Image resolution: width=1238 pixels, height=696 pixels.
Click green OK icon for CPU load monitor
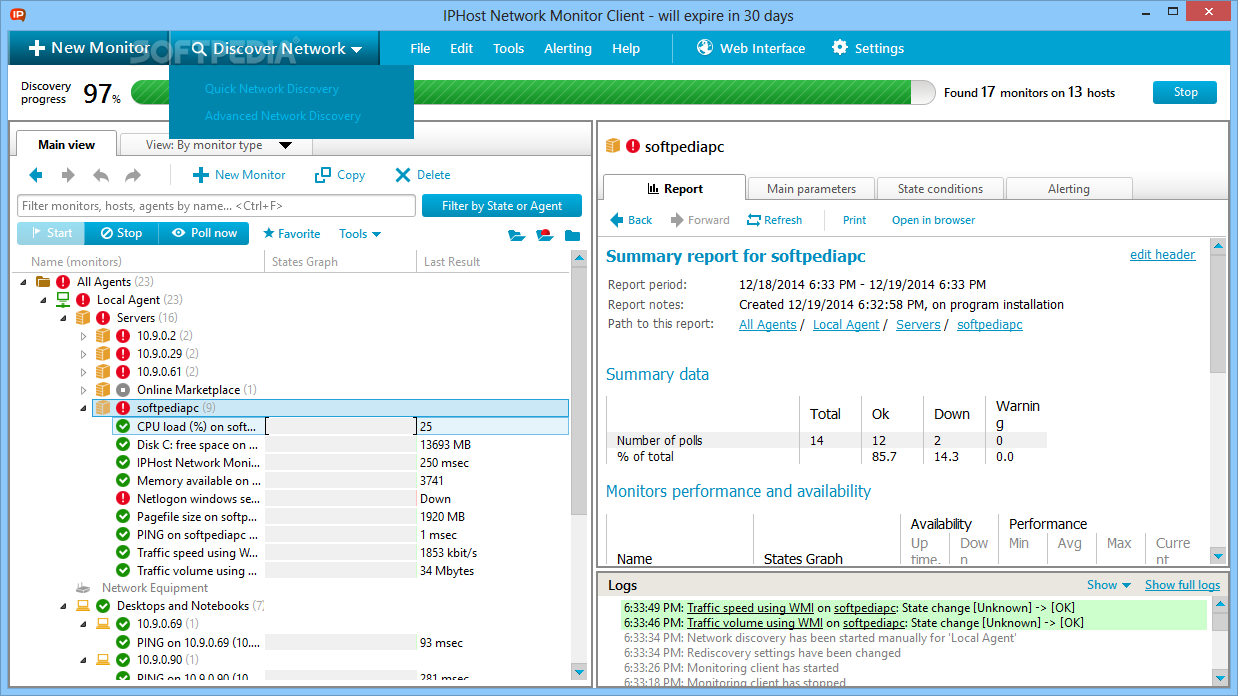pos(123,426)
